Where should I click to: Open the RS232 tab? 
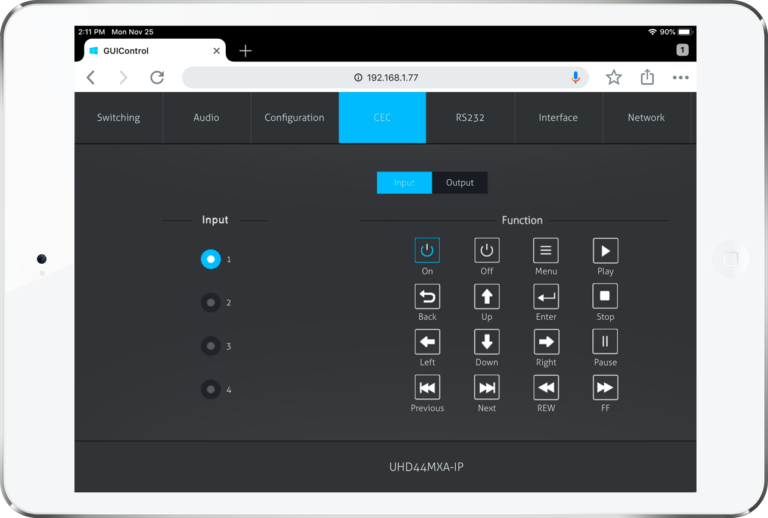click(470, 118)
